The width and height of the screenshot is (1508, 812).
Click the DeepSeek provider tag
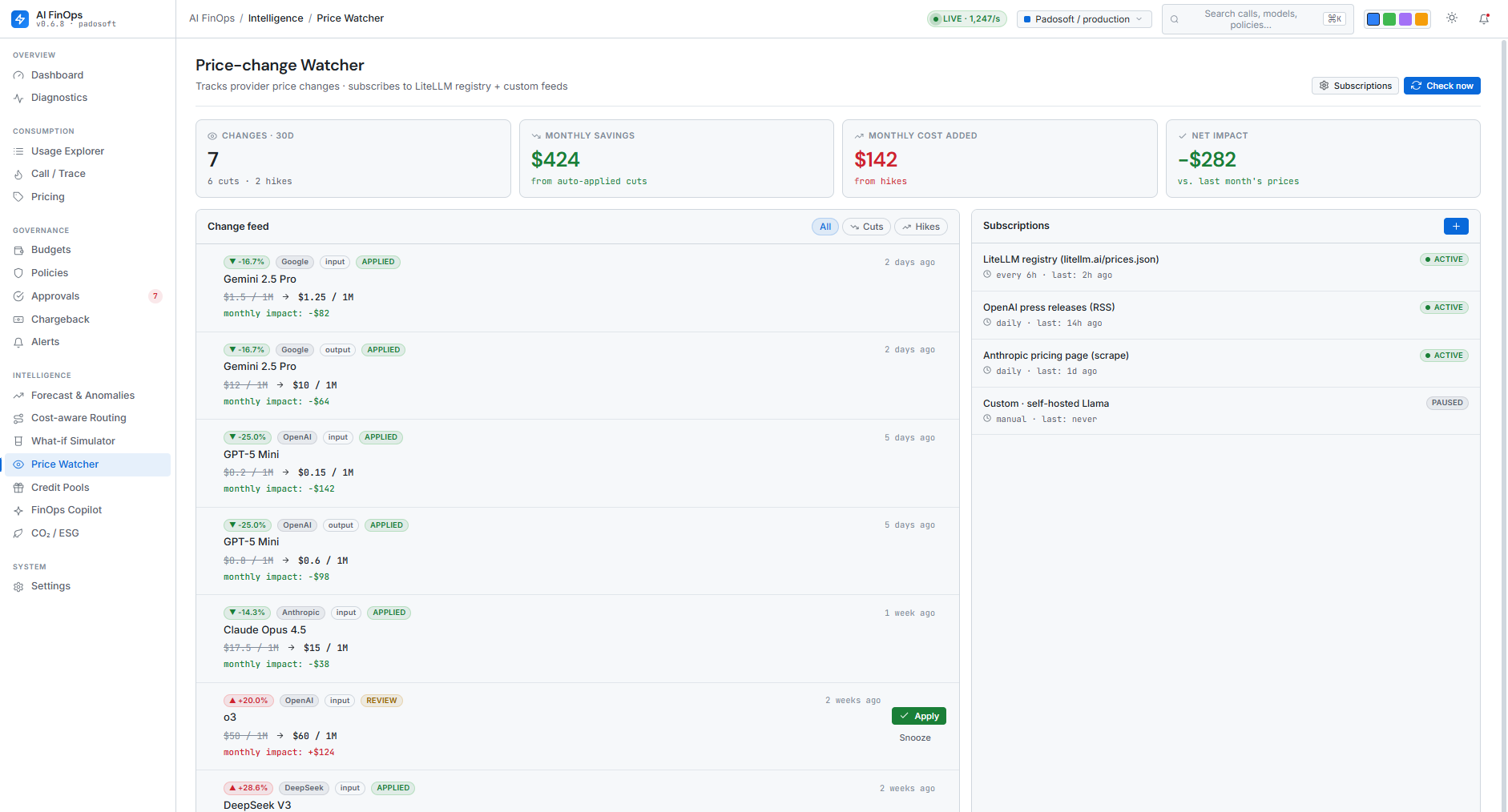coord(304,788)
